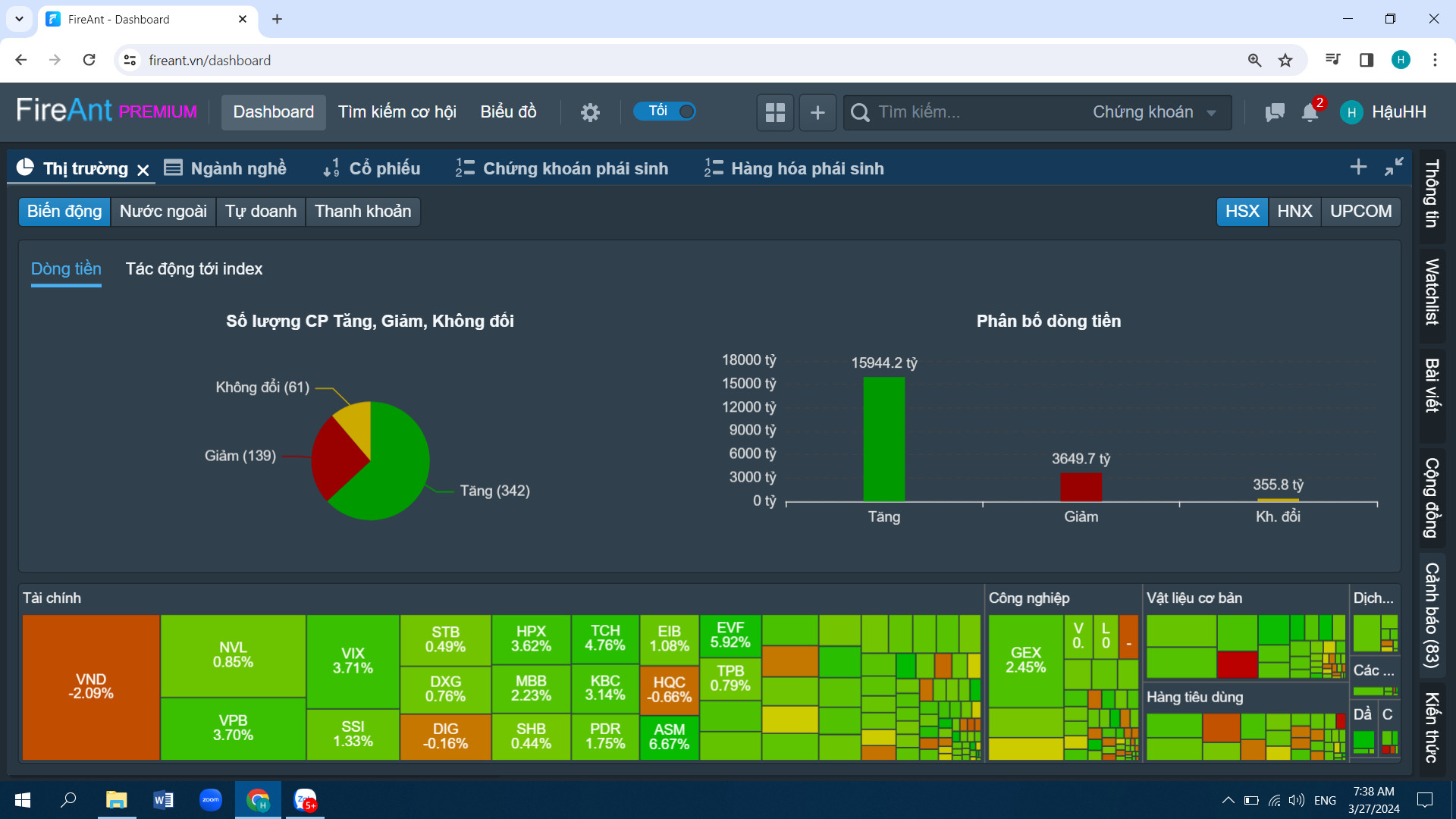Image resolution: width=1456 pixels, height=819 pixels.
Task: Add new tab with plus icon
Action: pos(1358,167)
